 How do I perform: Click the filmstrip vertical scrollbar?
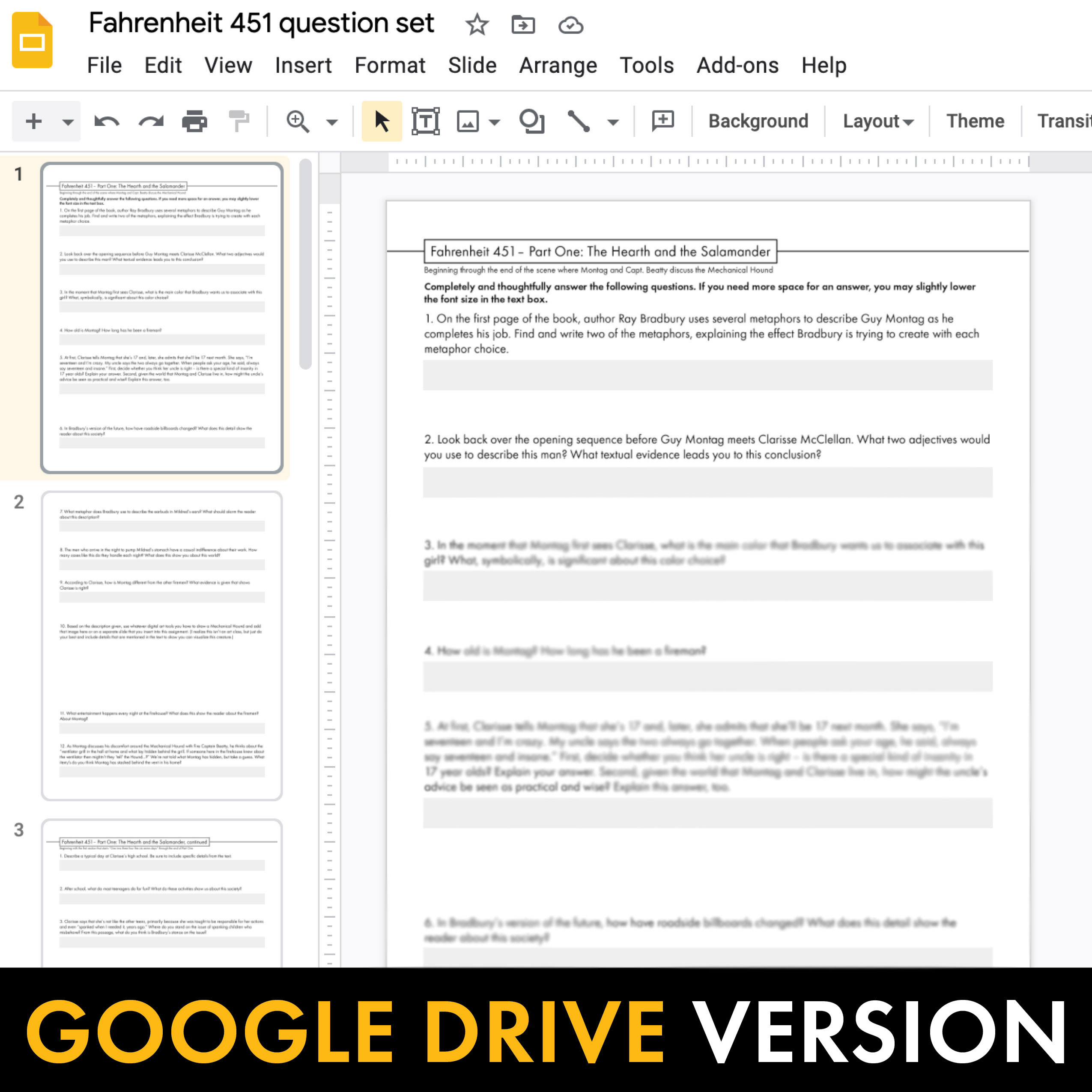pos(305,264)
